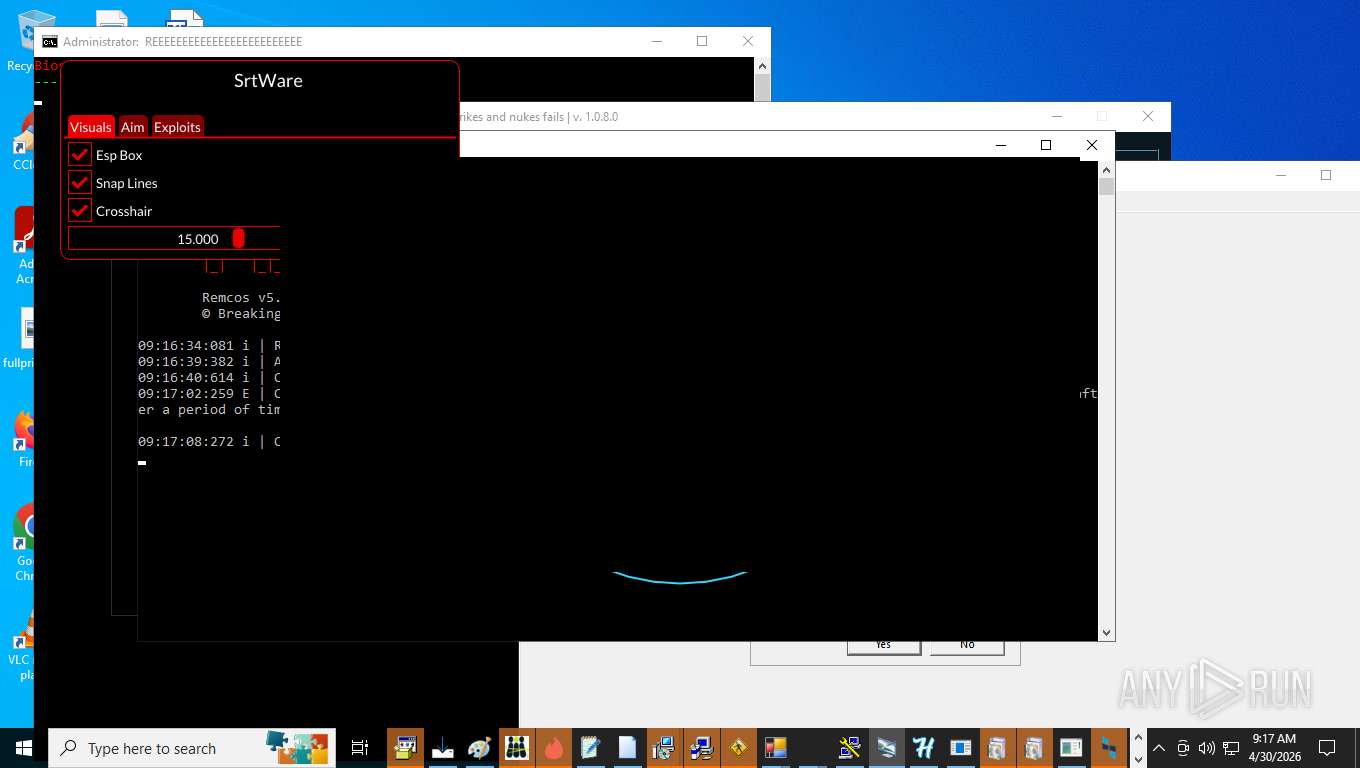1360x768 pixels.
Task: Click the No button in the dialog
Action: [x=967, y=646]
